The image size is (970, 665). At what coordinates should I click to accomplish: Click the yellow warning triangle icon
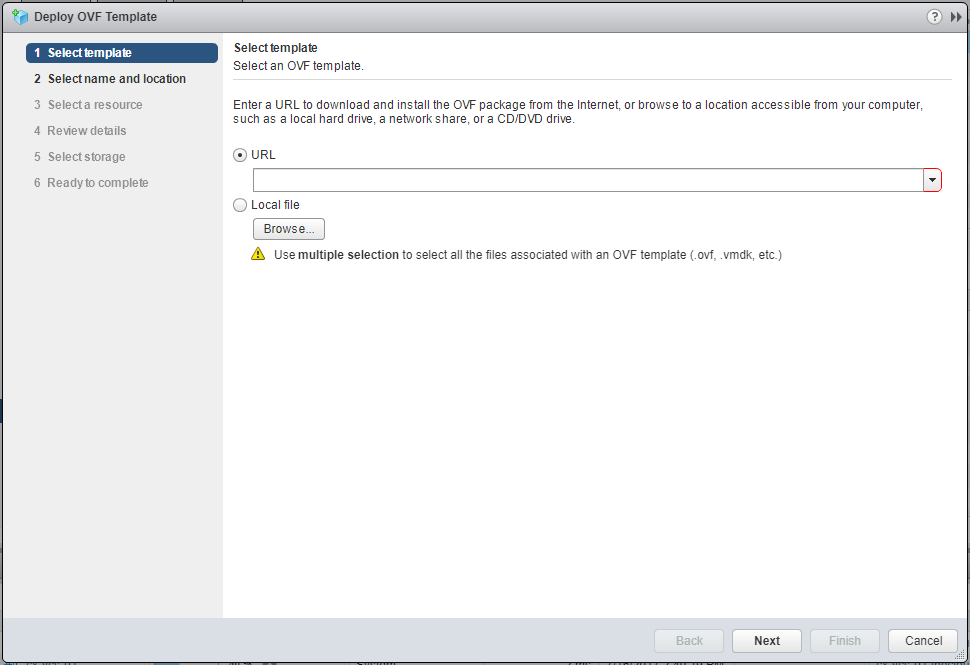pos(258,254)
